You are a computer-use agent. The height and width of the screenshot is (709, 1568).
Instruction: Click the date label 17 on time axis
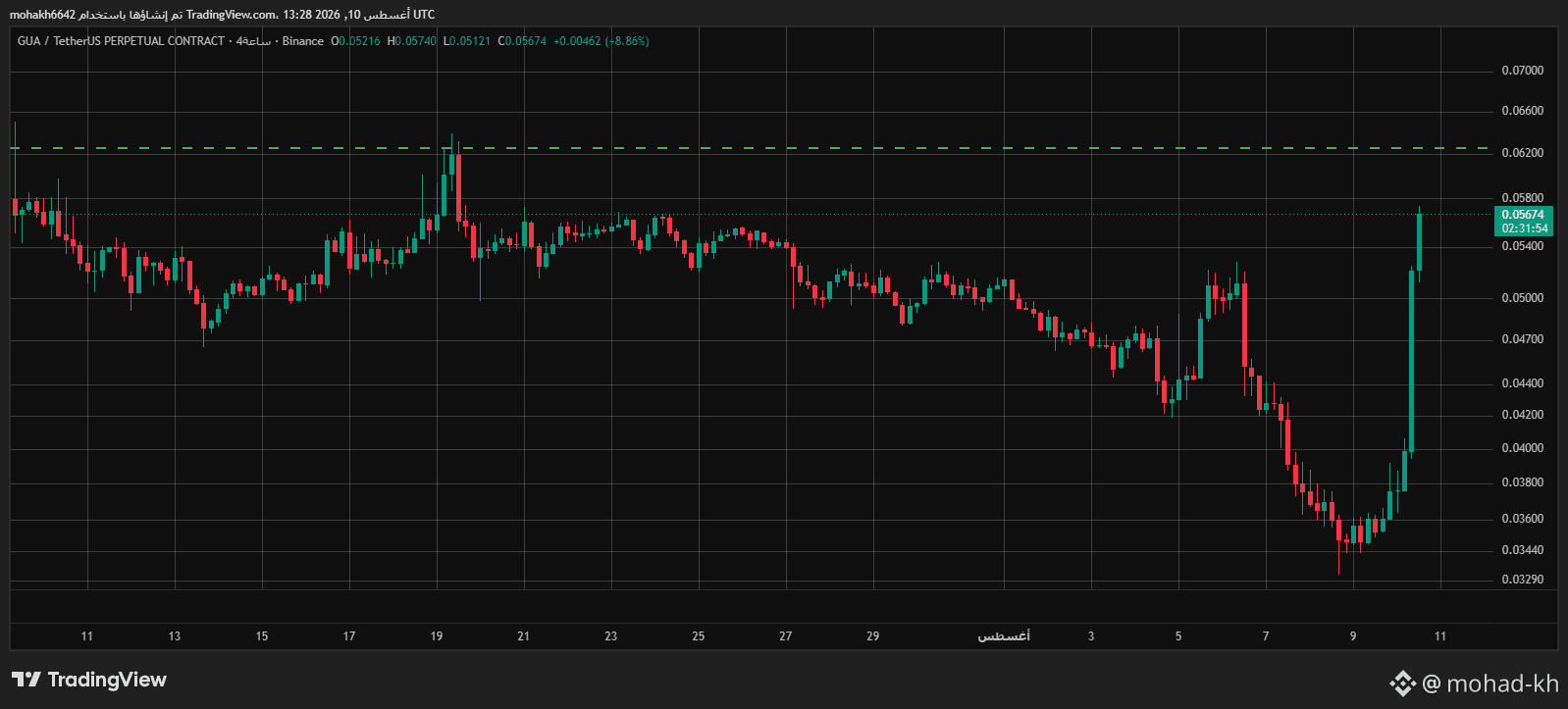point(349,636)
